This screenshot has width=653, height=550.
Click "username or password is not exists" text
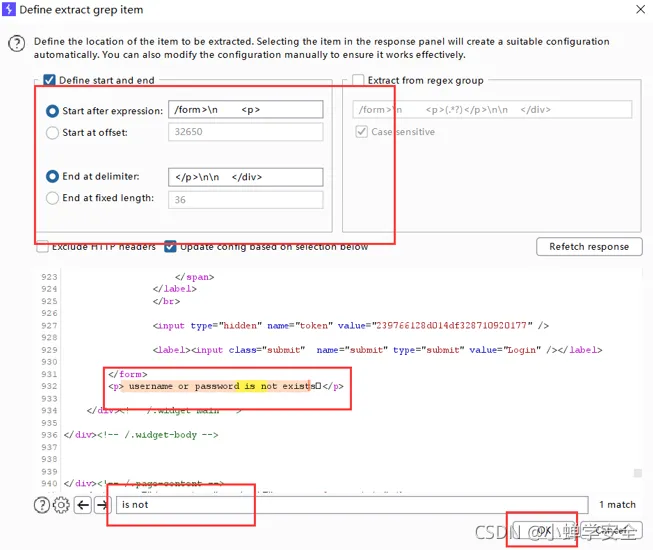point(222,386)
